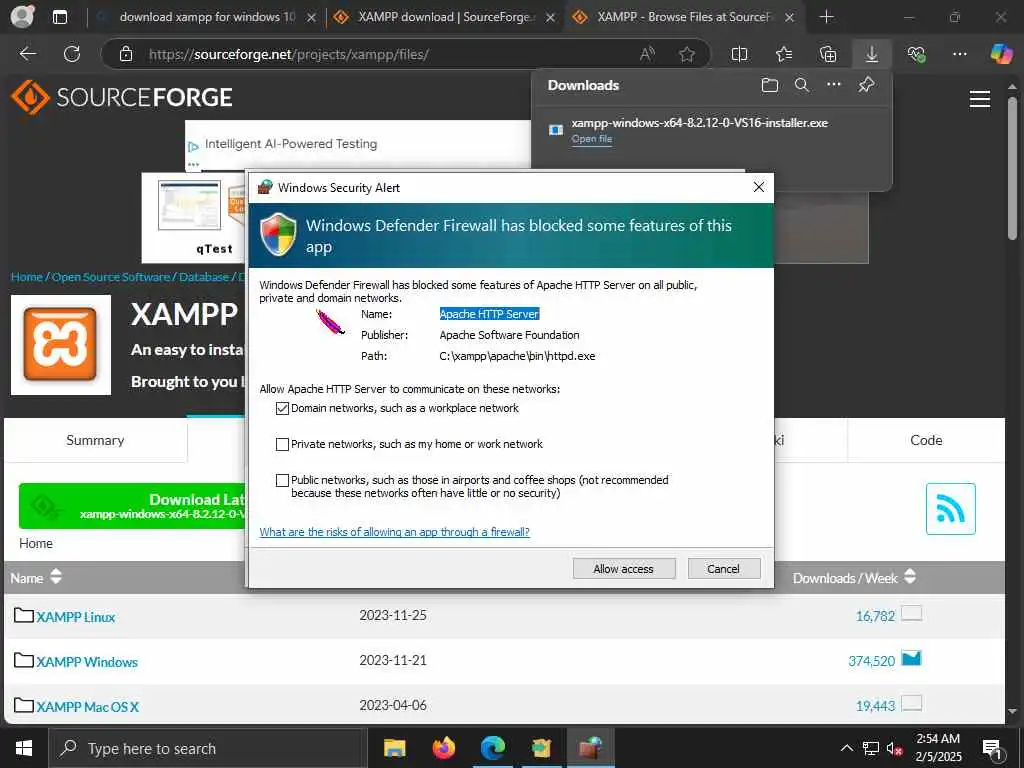Click the SourceForge logo

click(x=121, y=97)
